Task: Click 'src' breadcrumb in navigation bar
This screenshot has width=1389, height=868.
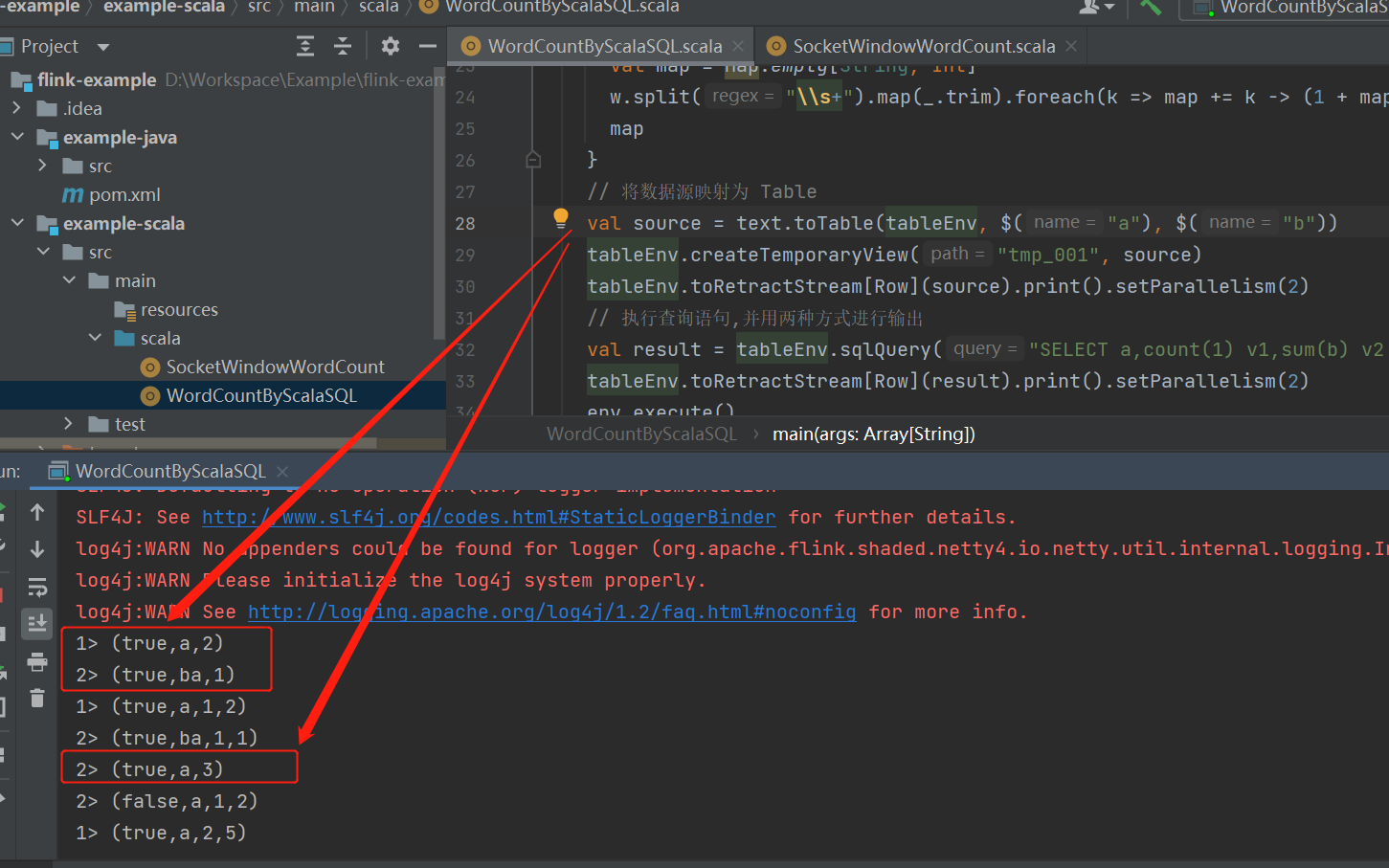Action: tap(258, 8)
